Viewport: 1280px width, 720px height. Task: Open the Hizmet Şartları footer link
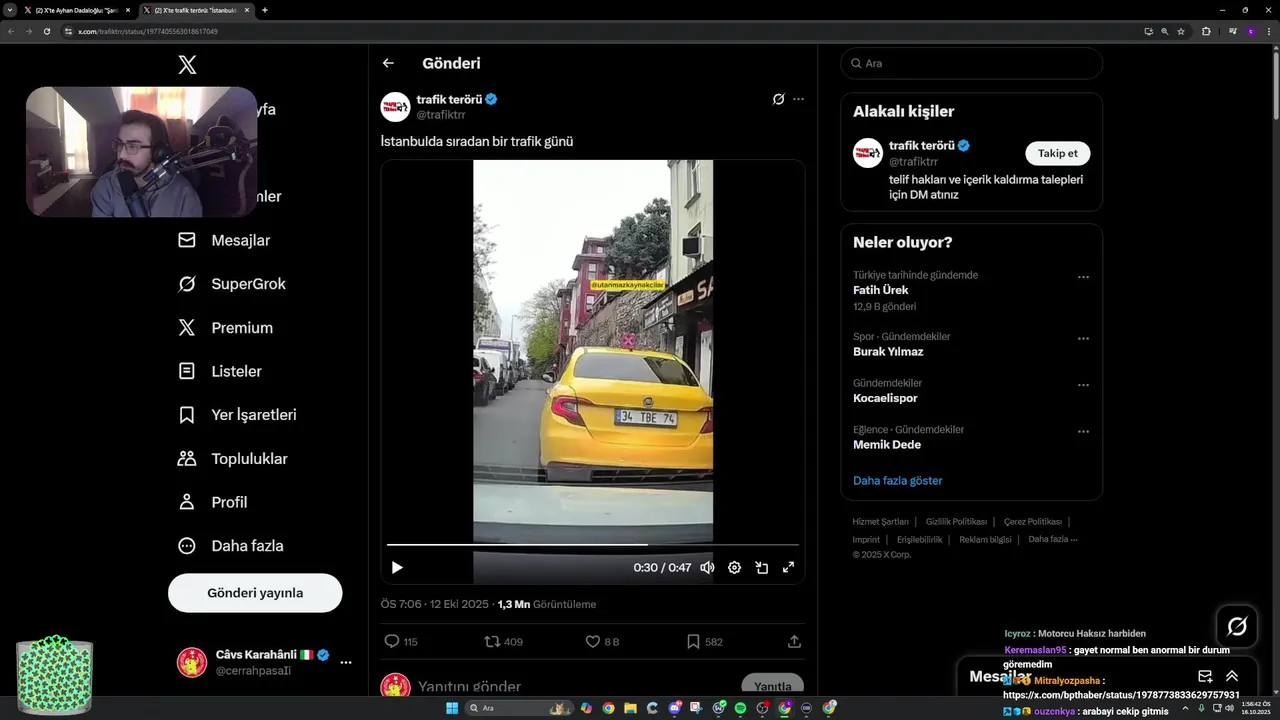880,521
